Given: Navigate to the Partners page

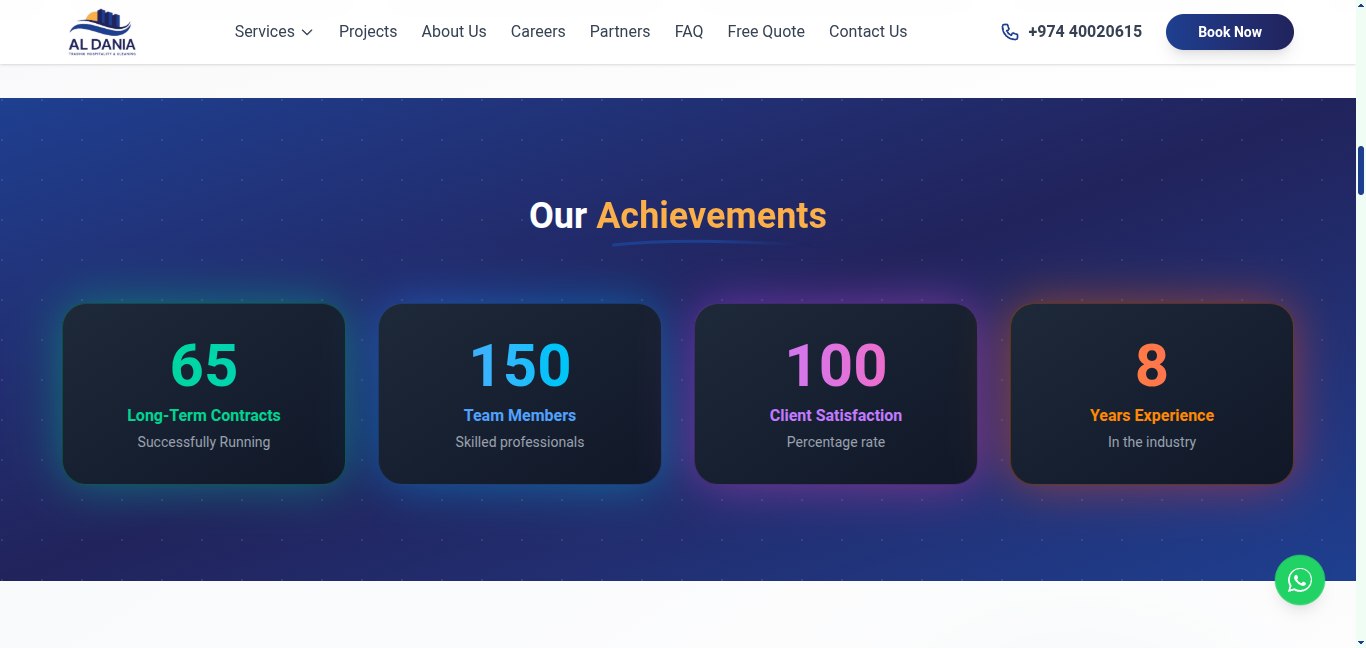Looking at the screenshot, I should [620, 32].
